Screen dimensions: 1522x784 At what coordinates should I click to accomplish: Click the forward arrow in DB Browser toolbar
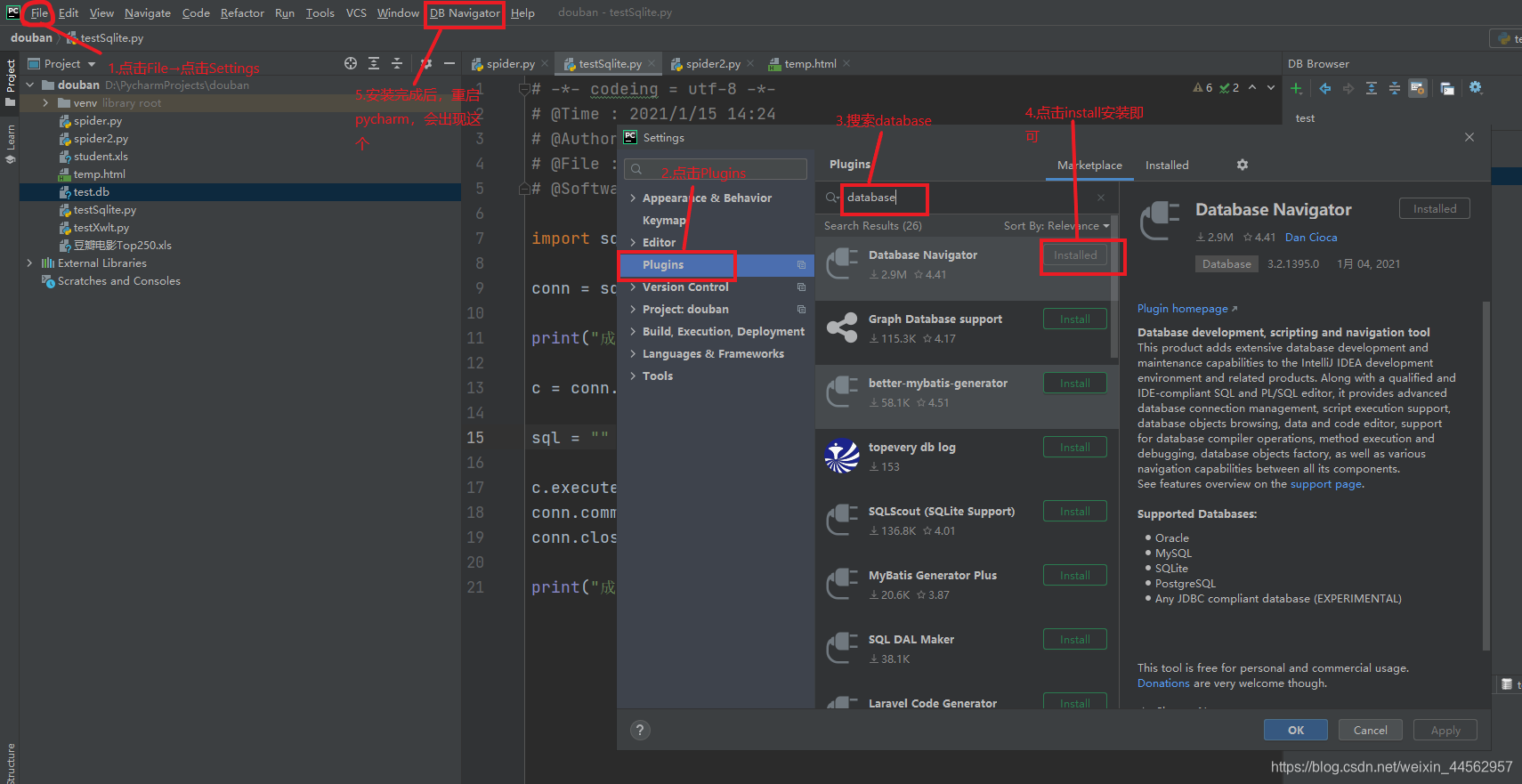tap(1348, 88)
